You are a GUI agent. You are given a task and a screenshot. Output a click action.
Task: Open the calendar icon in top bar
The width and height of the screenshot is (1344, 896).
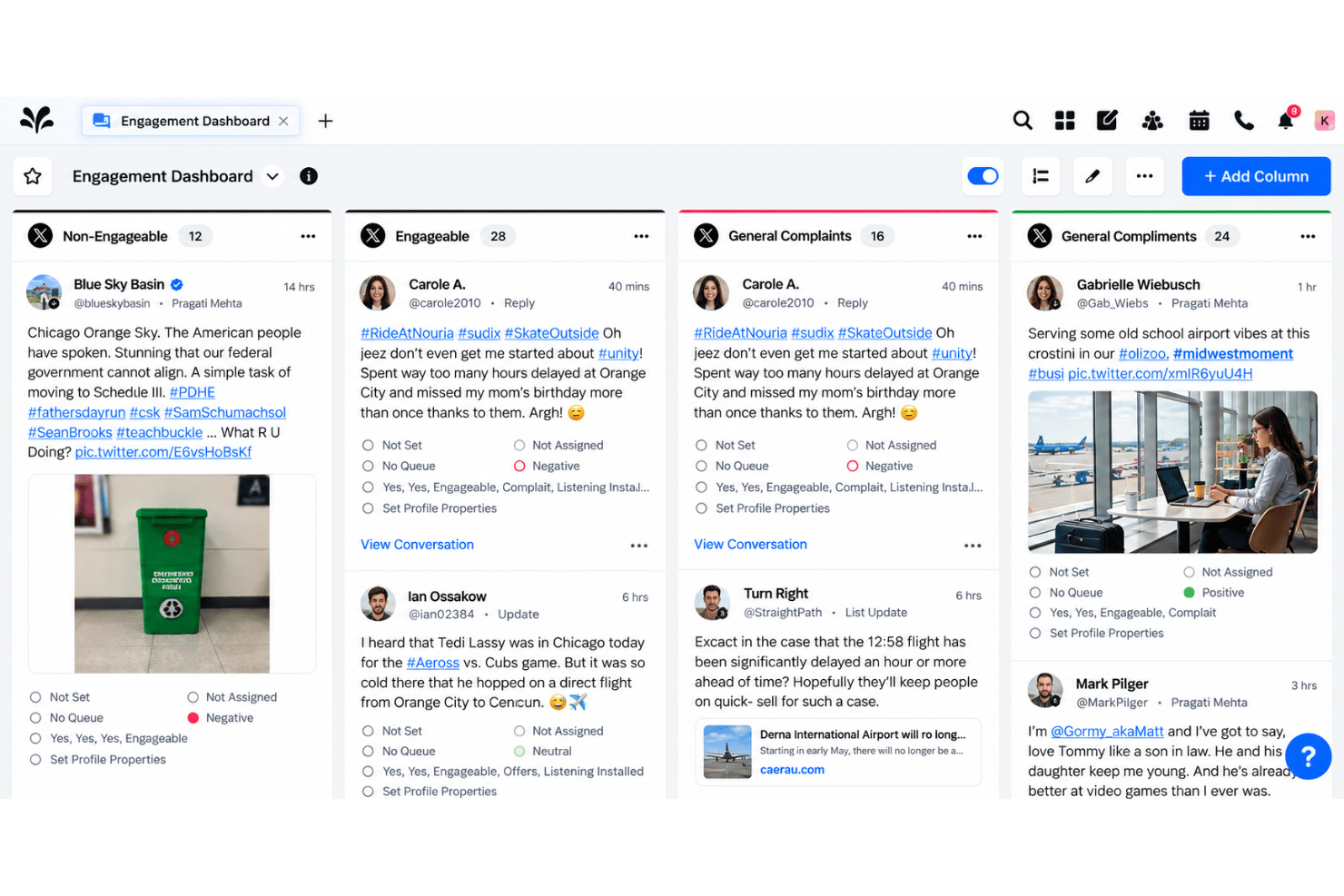click(1199, 121)
